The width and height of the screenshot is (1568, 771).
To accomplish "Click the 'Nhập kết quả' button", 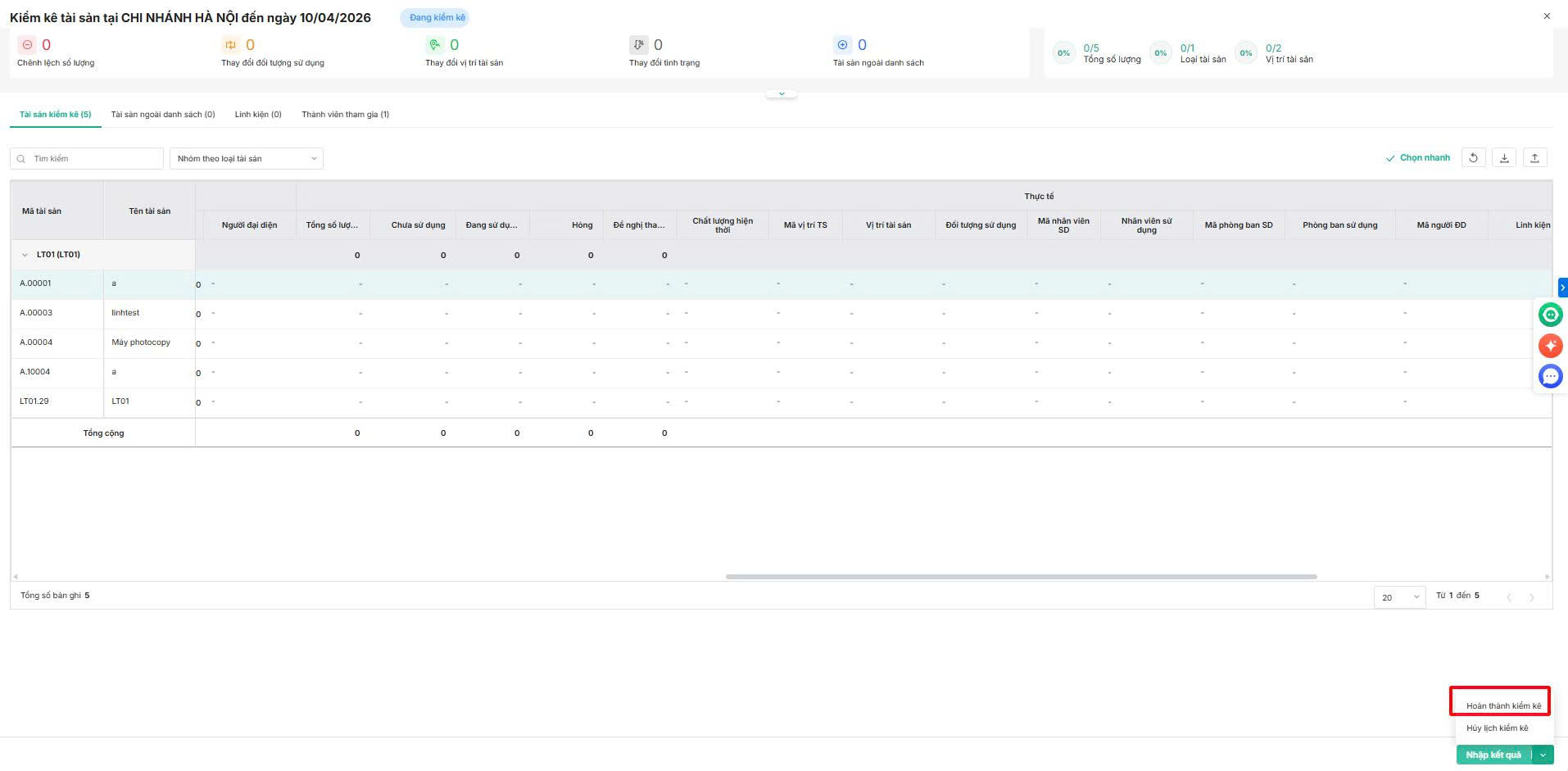I will (x=1493, y=755).
